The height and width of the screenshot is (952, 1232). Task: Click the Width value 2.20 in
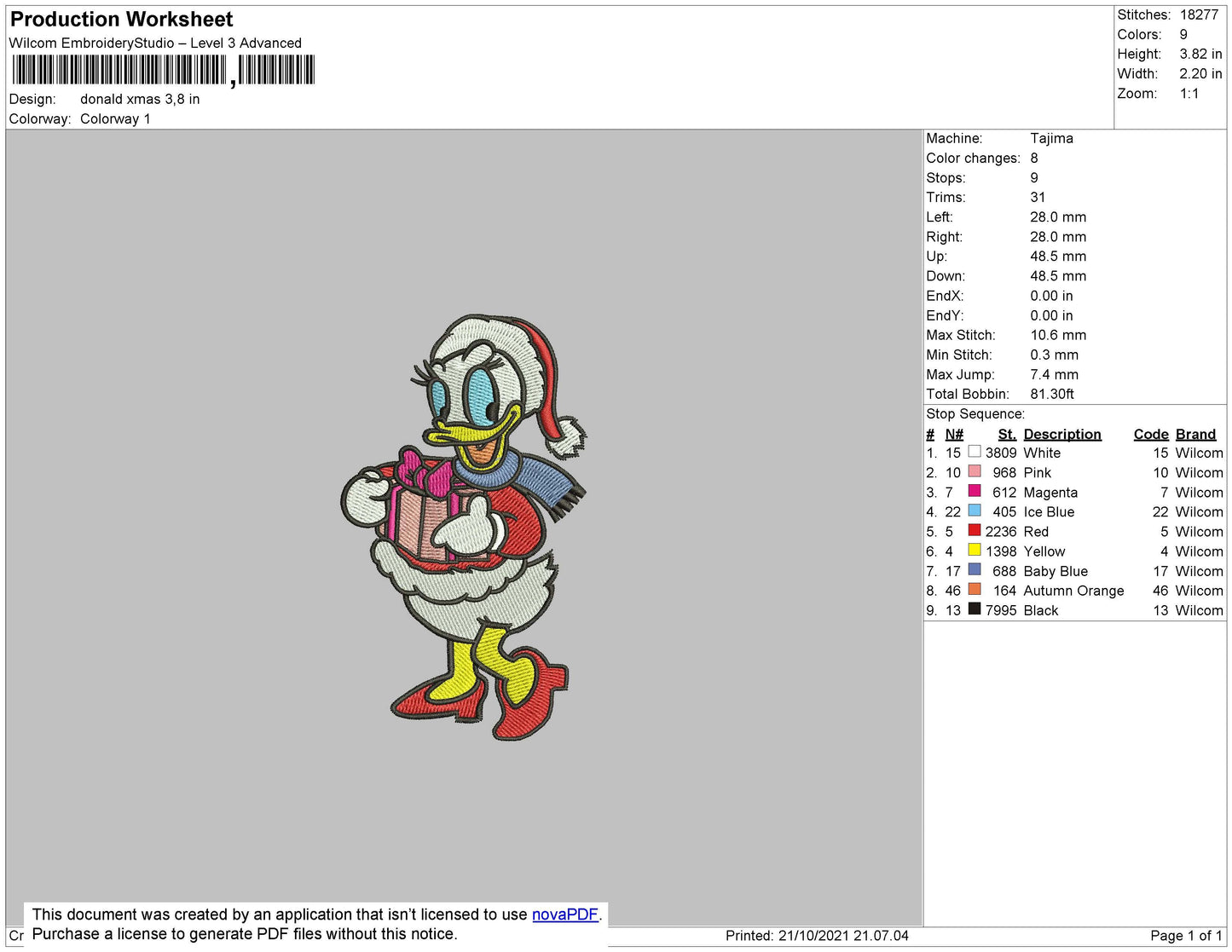click(x=1200, y=74)
